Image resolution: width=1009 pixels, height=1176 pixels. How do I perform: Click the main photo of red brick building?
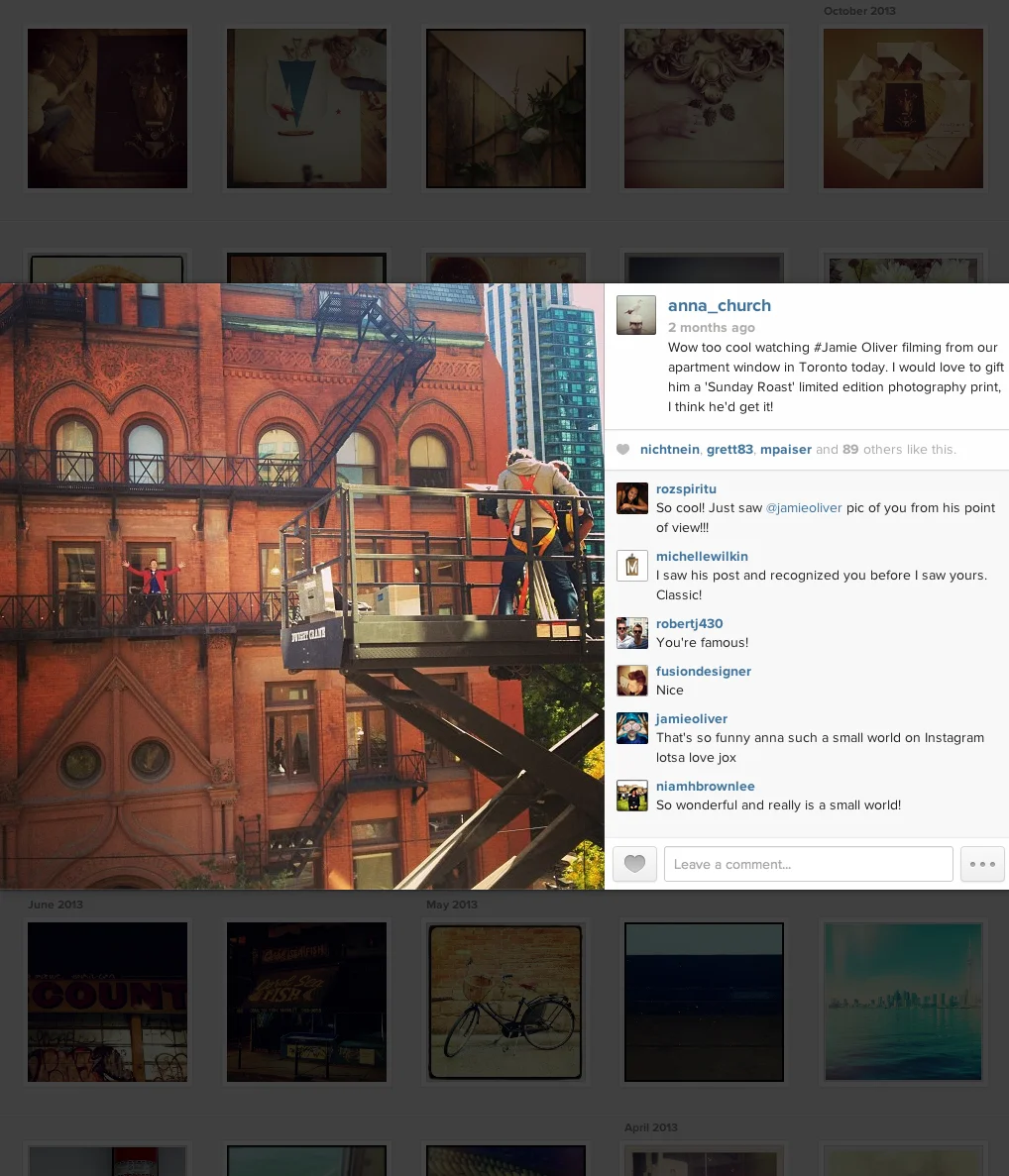coord(301,587)
